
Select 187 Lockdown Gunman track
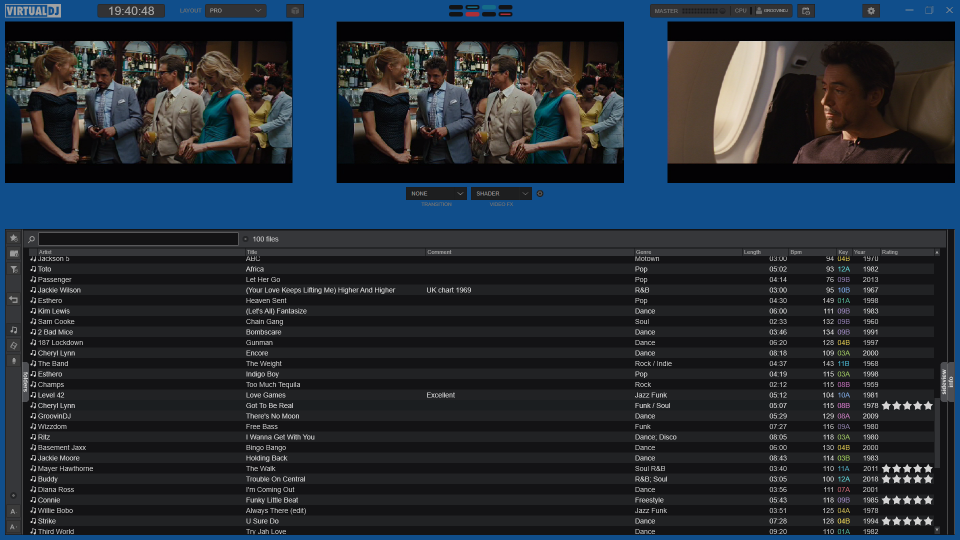[481, 342]
